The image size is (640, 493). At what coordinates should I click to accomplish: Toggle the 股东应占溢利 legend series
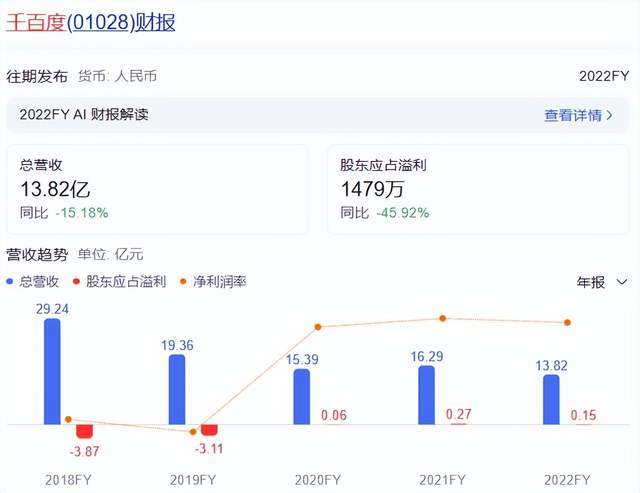point(119,282)
